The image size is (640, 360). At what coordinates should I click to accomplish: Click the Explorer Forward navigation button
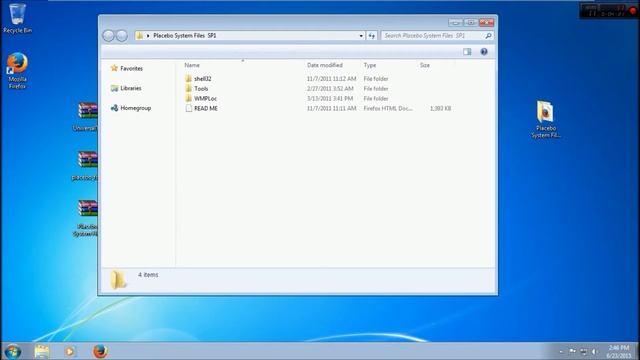pyautogui.click(x=122, y=36)
